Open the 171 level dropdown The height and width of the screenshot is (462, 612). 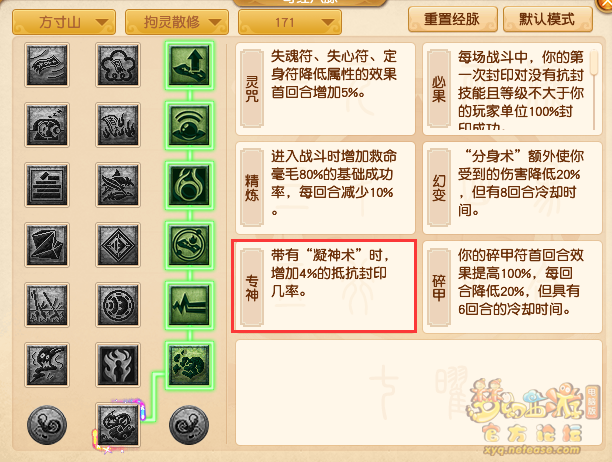coord(290,22)
